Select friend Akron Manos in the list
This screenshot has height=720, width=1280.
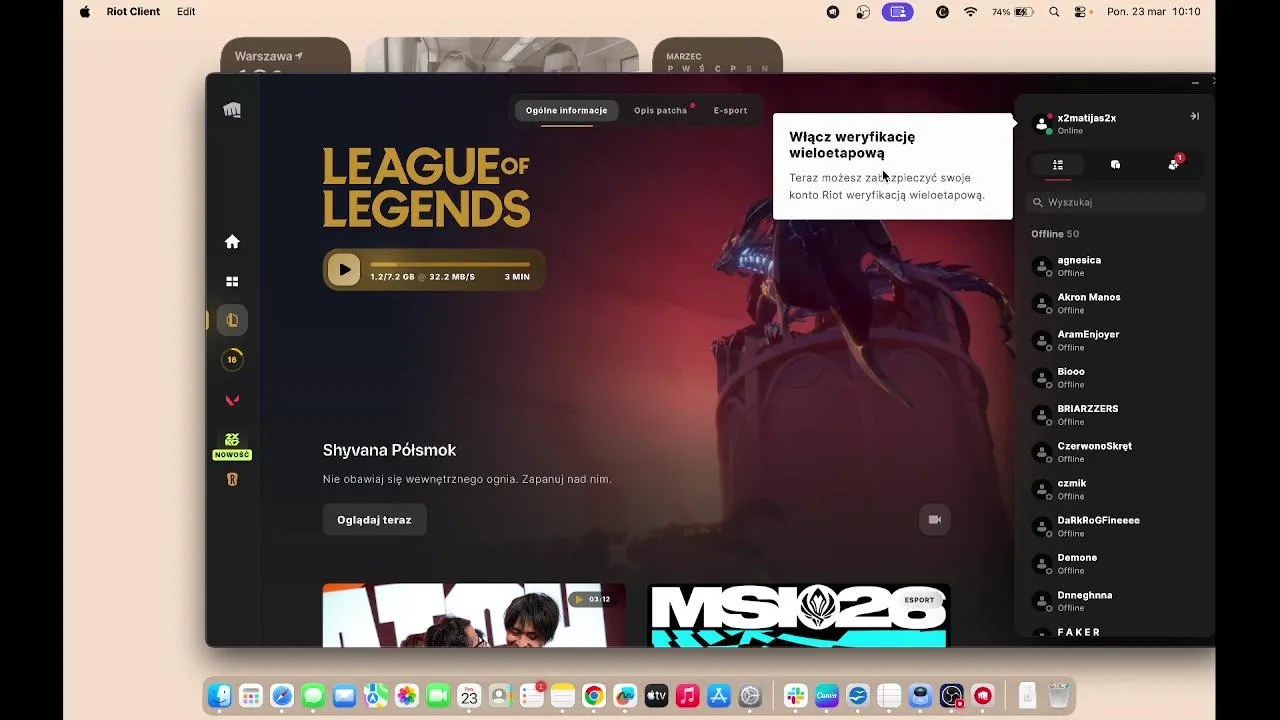pos(1117,303)
